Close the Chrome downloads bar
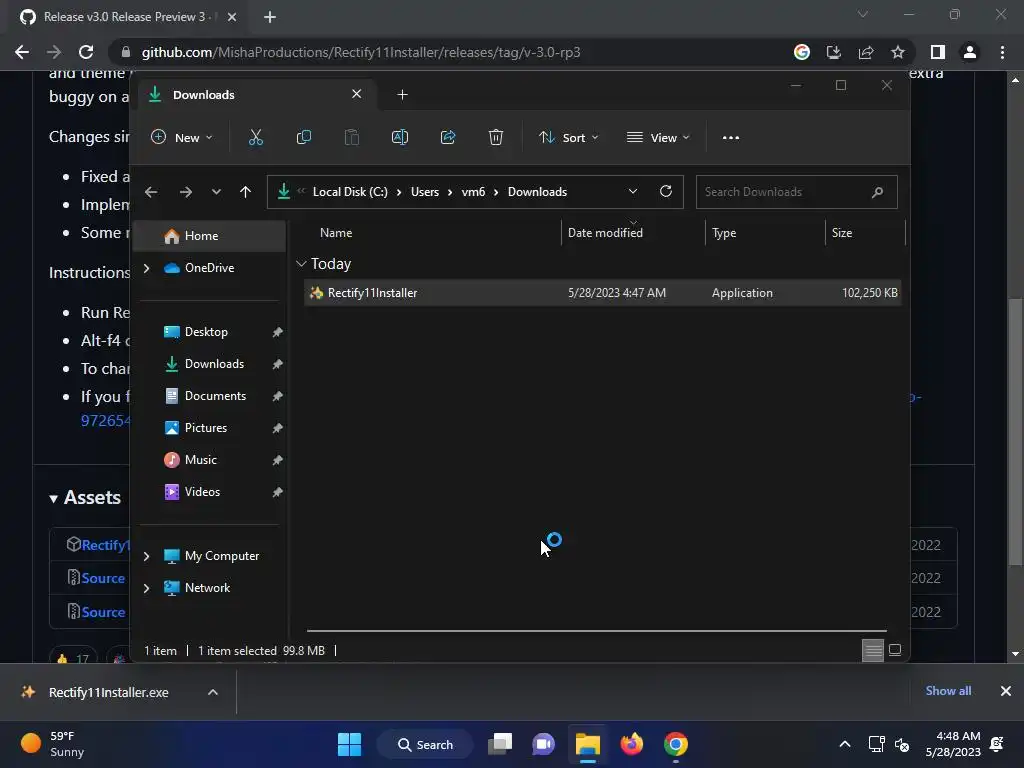This screenshot has height=768, width=1024. pyautogui.click(x=1006, y=691)
